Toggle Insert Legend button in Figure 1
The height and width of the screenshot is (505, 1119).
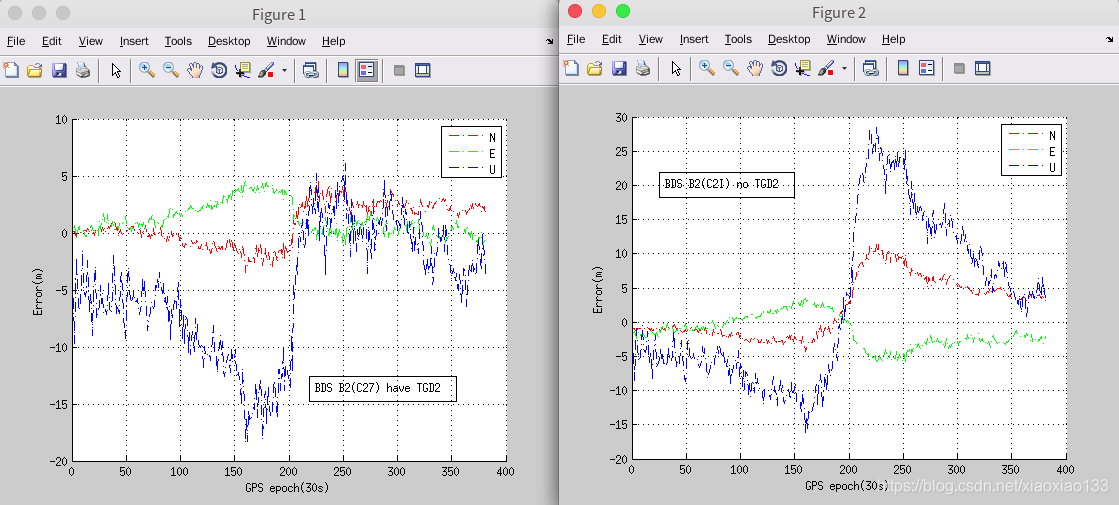click(x=367, y=69)
